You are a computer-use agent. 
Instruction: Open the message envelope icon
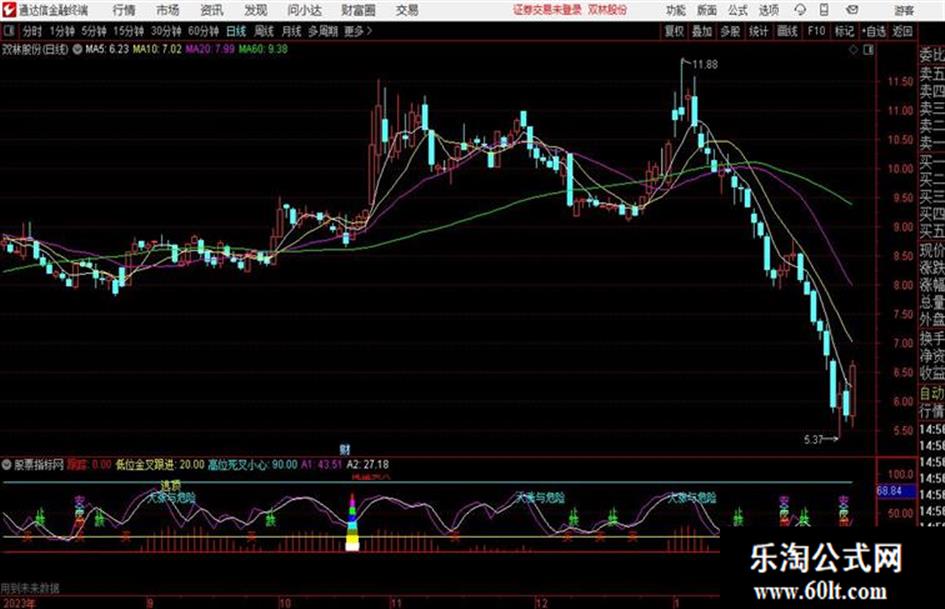(852, 10)
